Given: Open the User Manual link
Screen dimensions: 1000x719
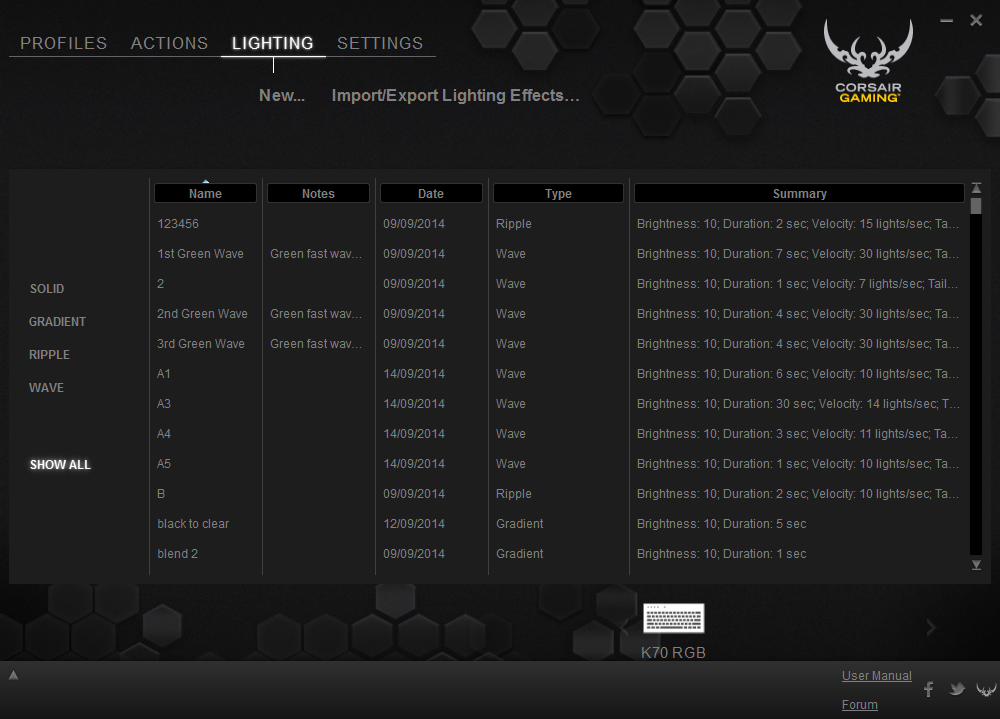Looking at the screenshot, I should tap(876, 676).
